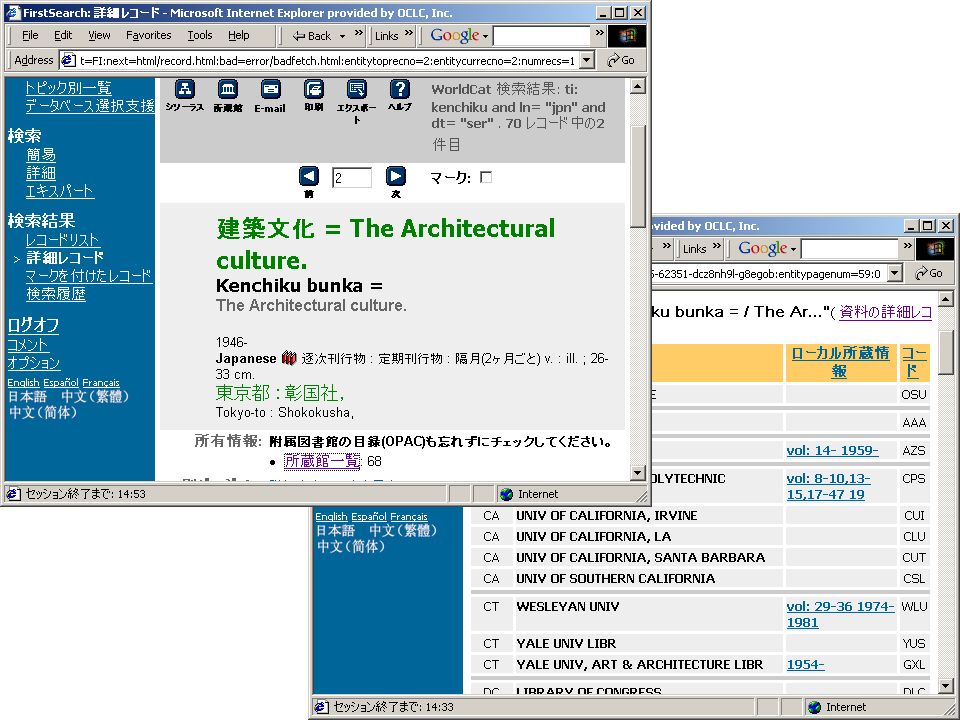
Task: Open the Favorites menu
Action: point(149,36)
